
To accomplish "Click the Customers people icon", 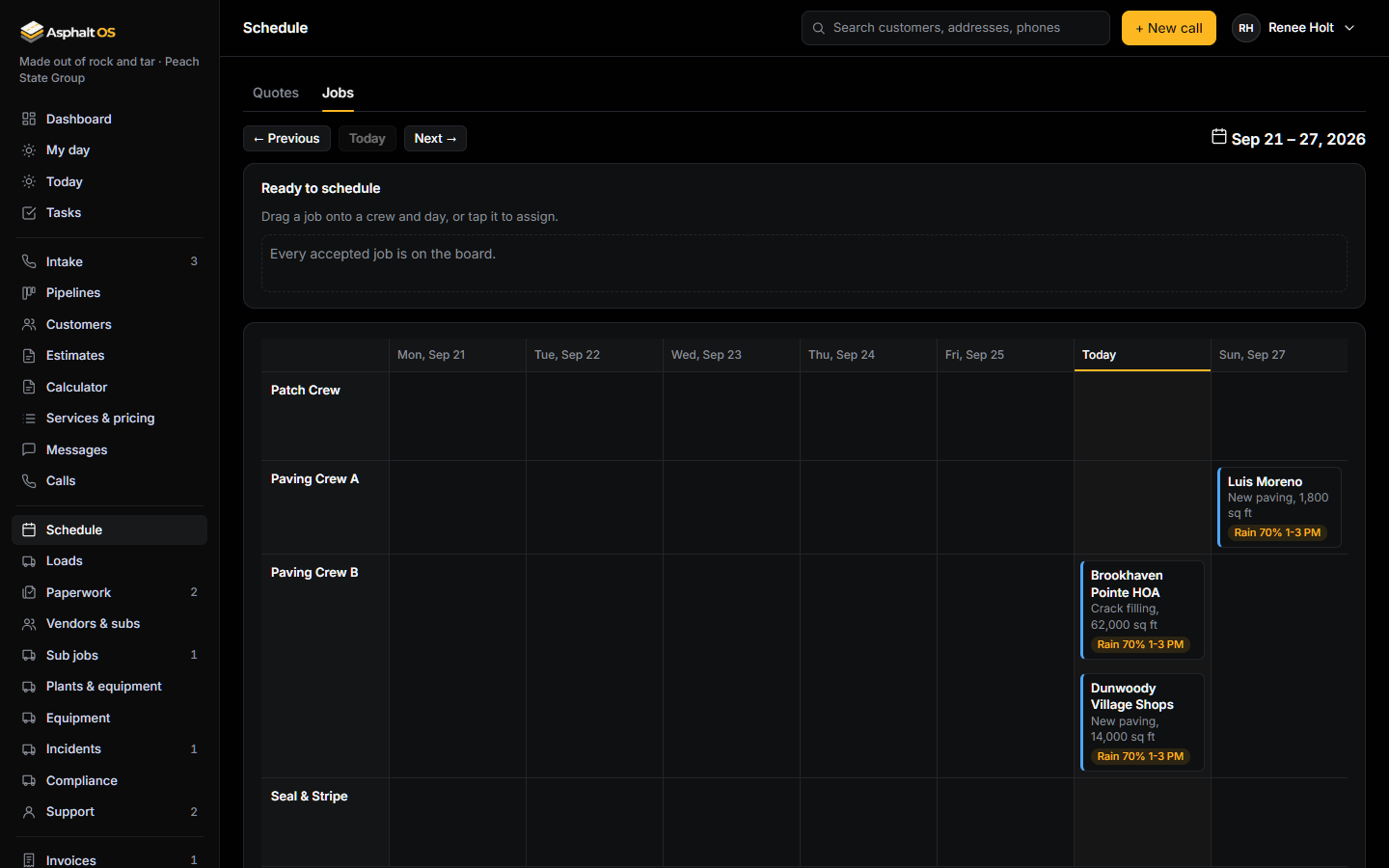I will [x=29, y=325].
